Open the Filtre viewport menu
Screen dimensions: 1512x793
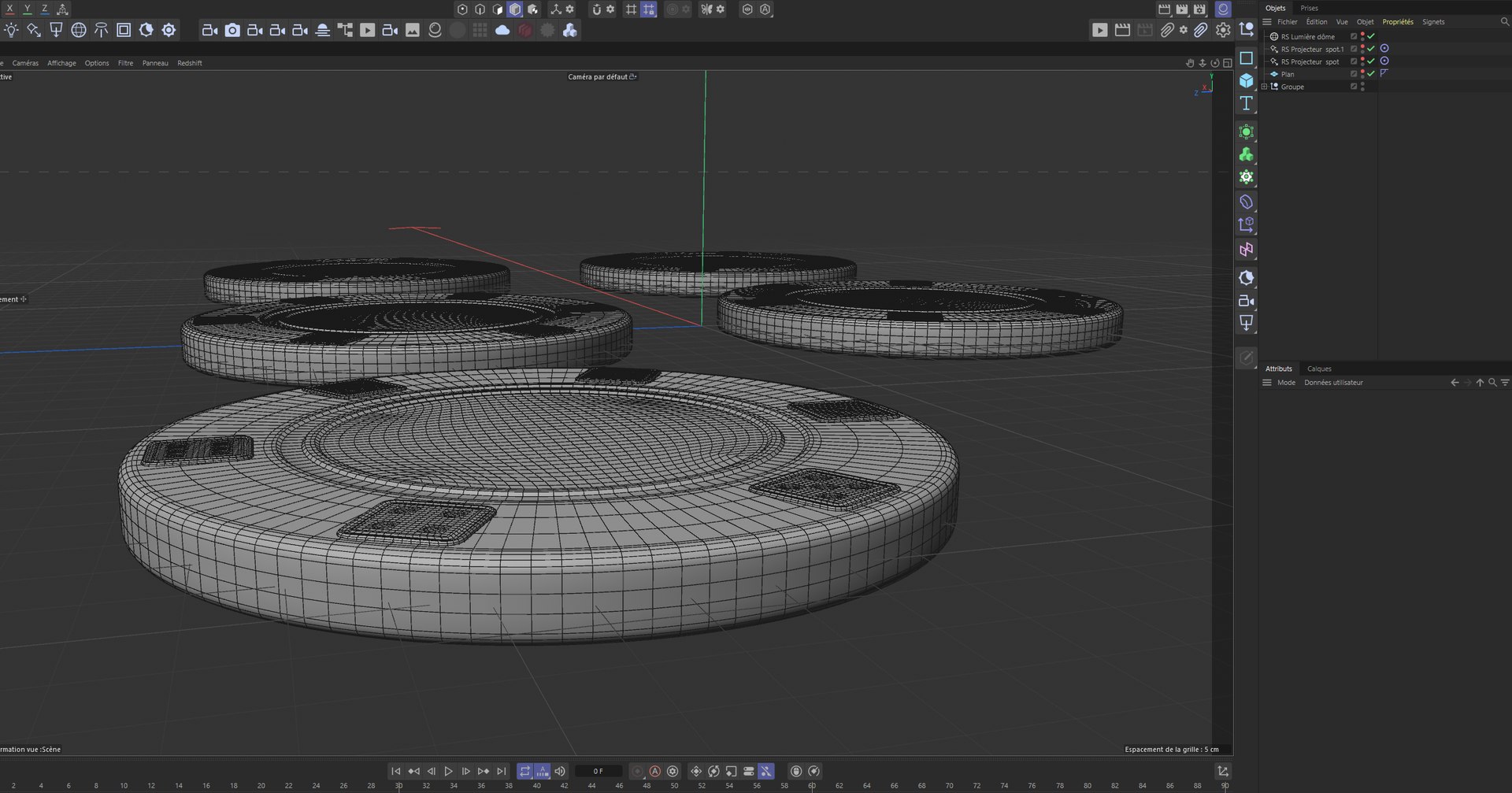pos(125,63)
